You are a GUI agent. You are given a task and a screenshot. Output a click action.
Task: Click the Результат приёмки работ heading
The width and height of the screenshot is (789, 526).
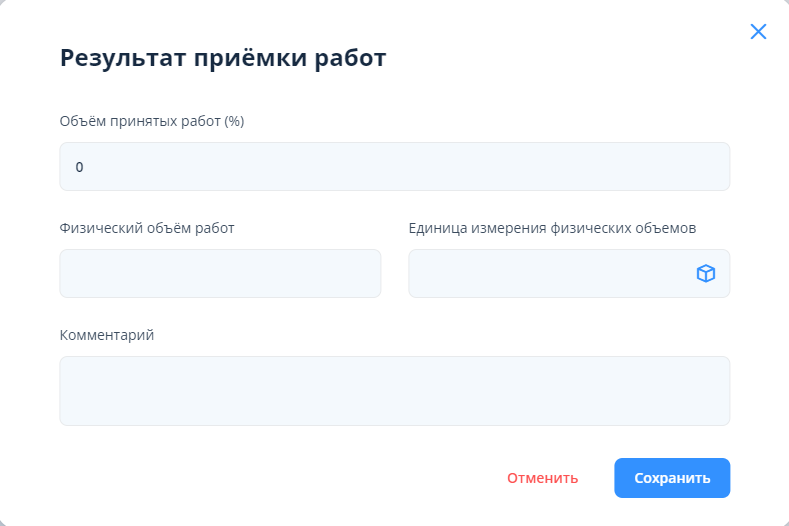(223, 58)
